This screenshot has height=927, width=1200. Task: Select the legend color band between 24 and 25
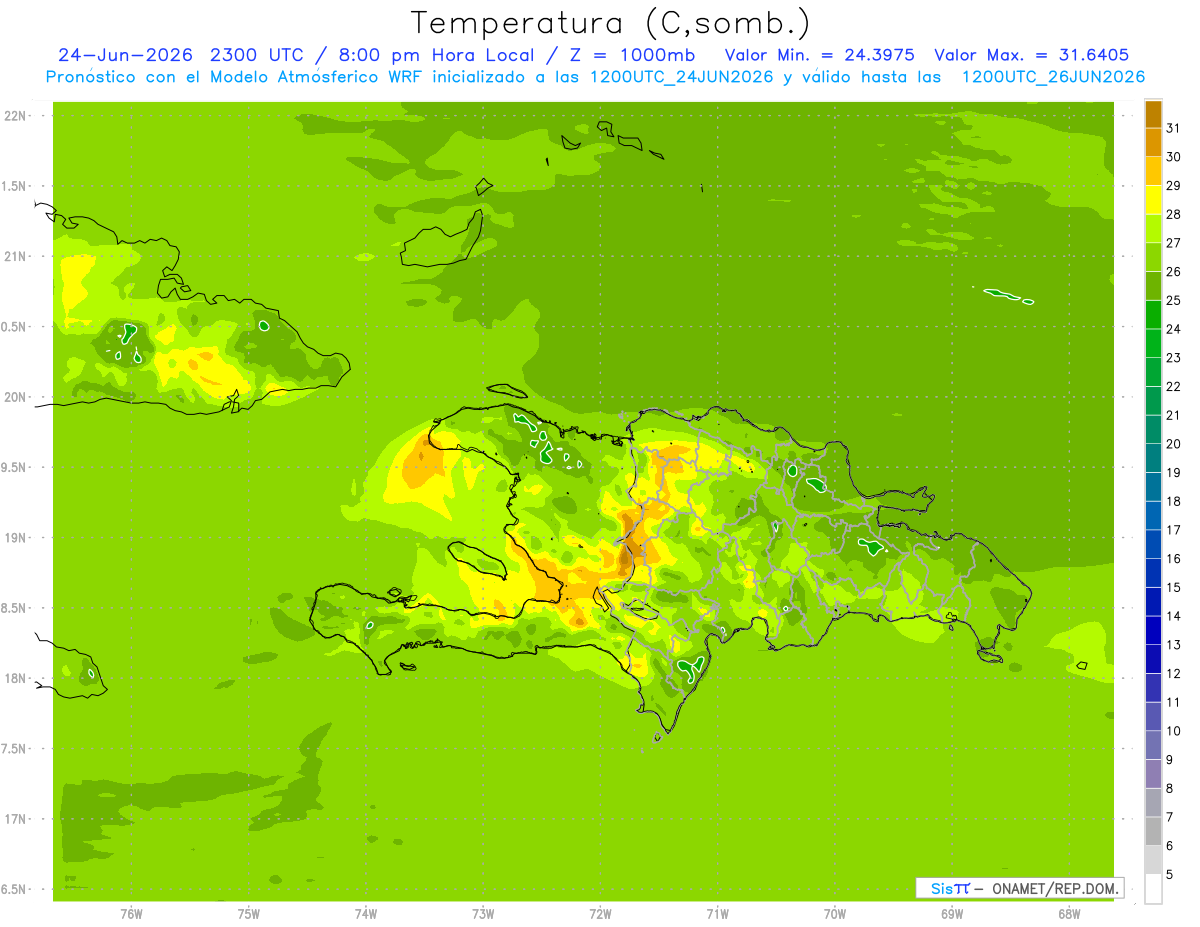(x=1153, y=315)
